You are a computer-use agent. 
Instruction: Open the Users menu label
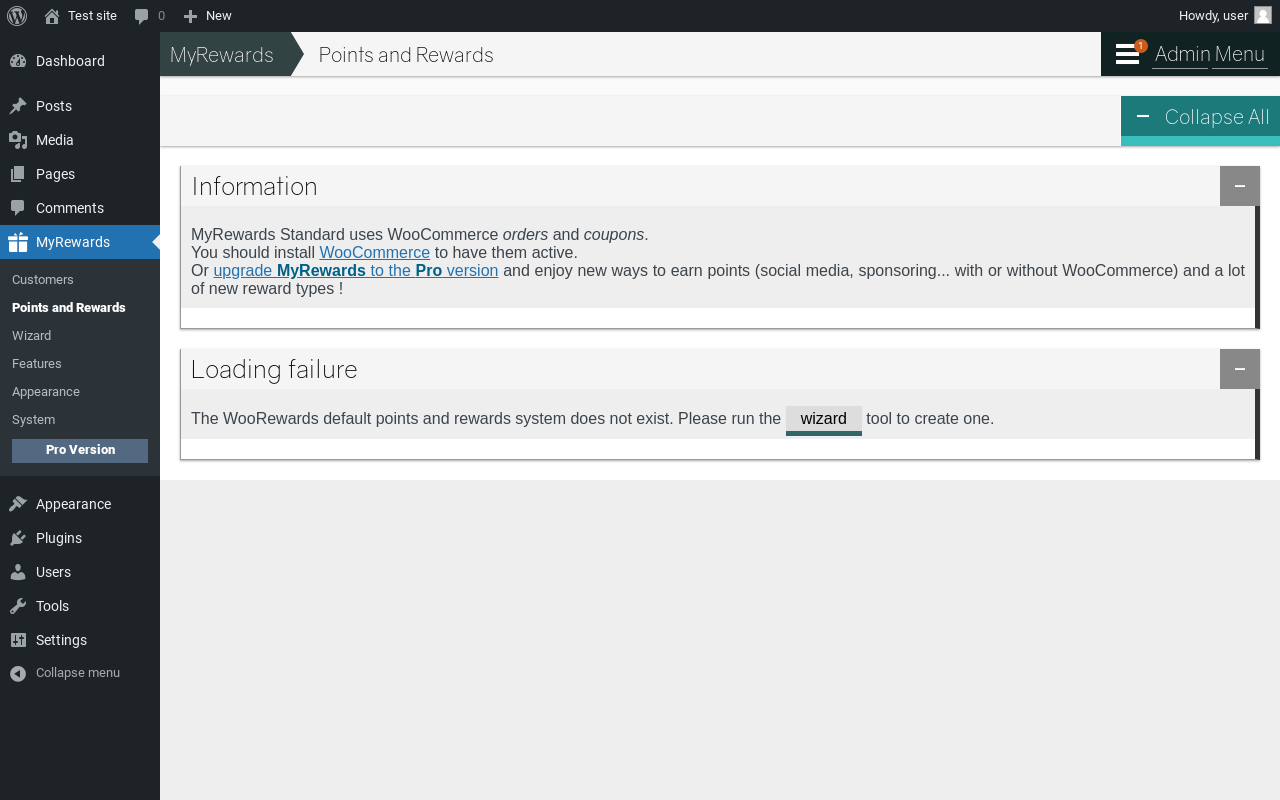coord(53,572)
